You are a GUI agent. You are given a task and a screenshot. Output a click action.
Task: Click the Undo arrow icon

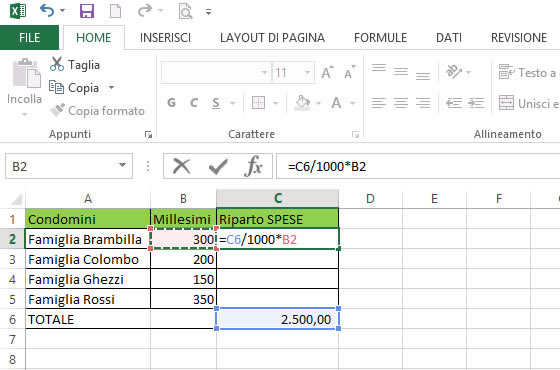48,11
